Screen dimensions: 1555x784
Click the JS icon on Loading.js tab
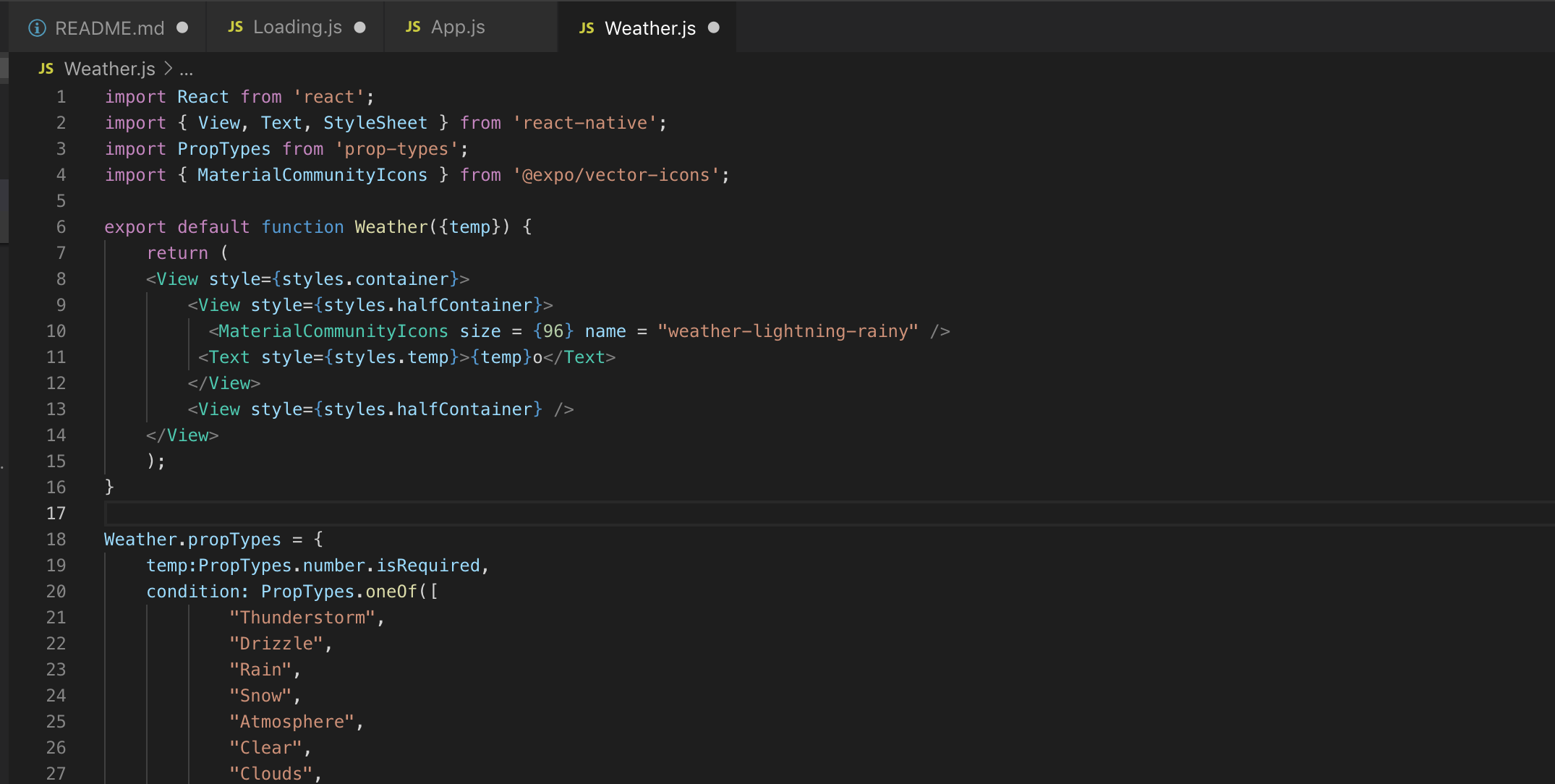235,27
